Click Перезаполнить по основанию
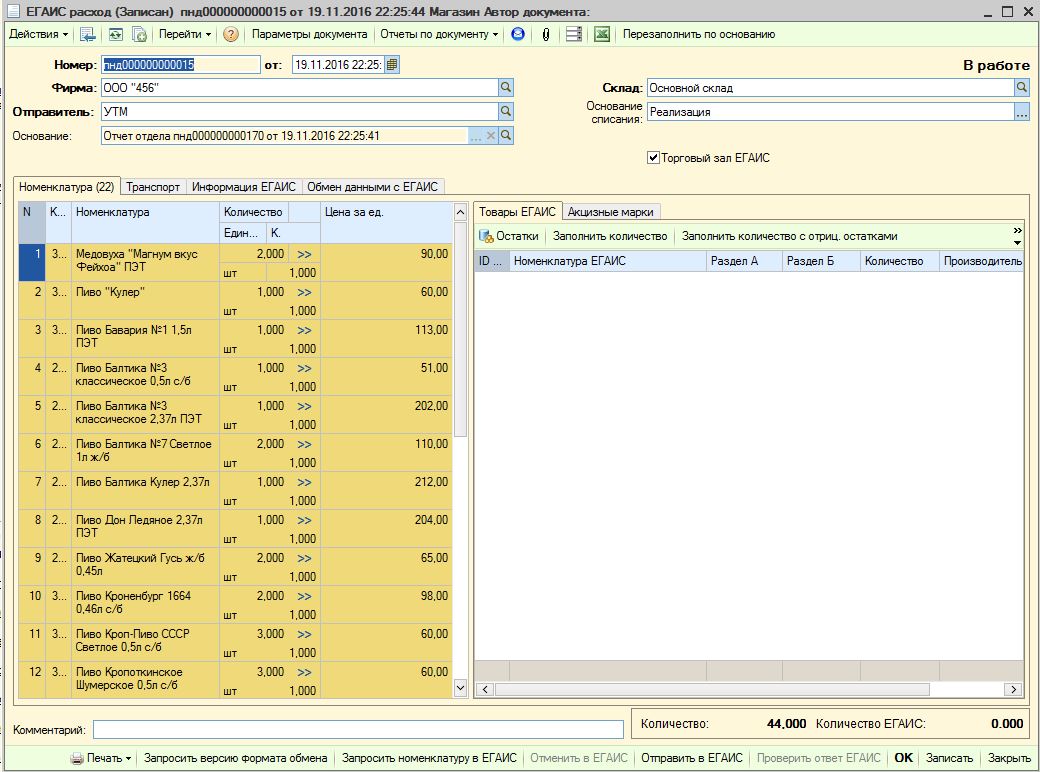This screenshot has height=772, width=1040. pos(698,34)
